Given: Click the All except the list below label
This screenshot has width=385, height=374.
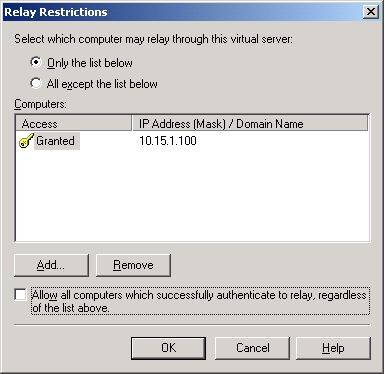Looking at the screenshot, I should 102,84.
